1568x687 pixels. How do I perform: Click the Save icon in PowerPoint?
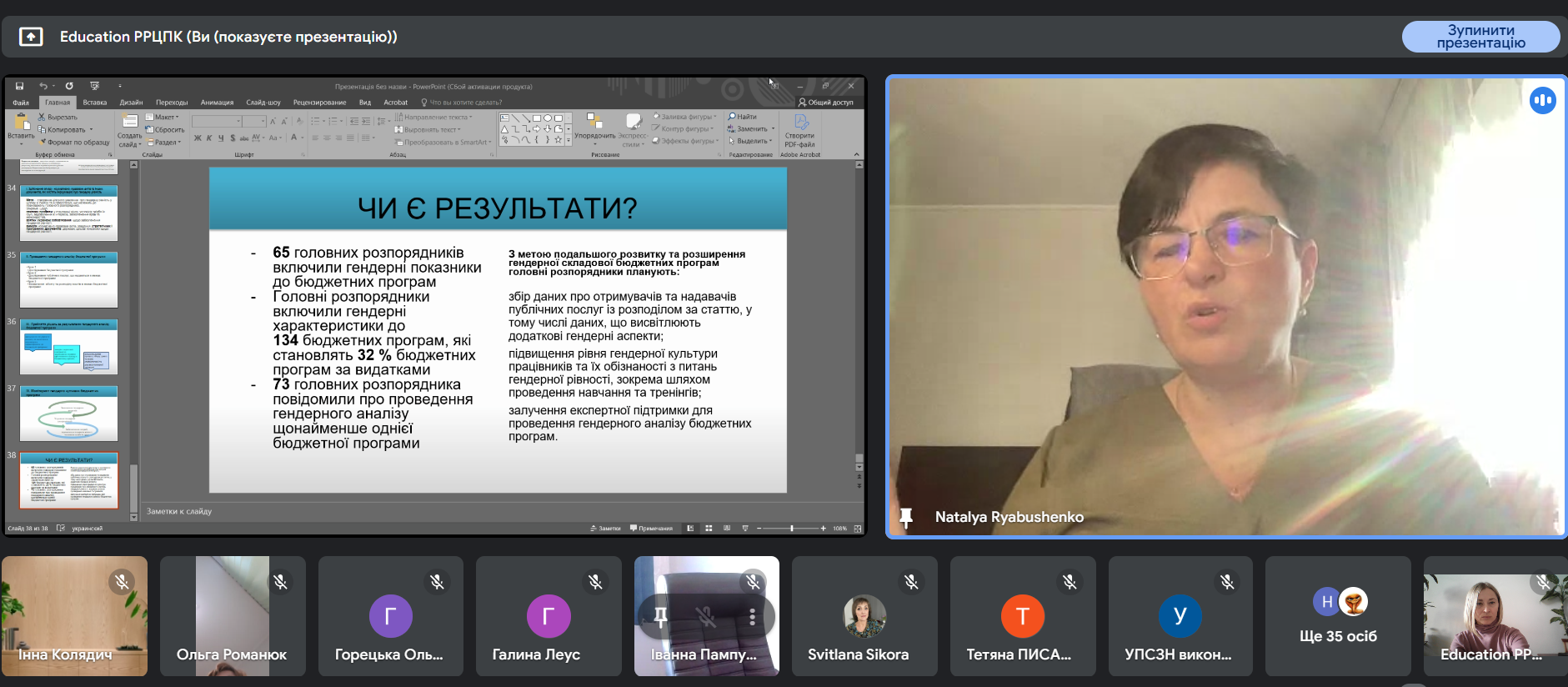coord(19,86)
